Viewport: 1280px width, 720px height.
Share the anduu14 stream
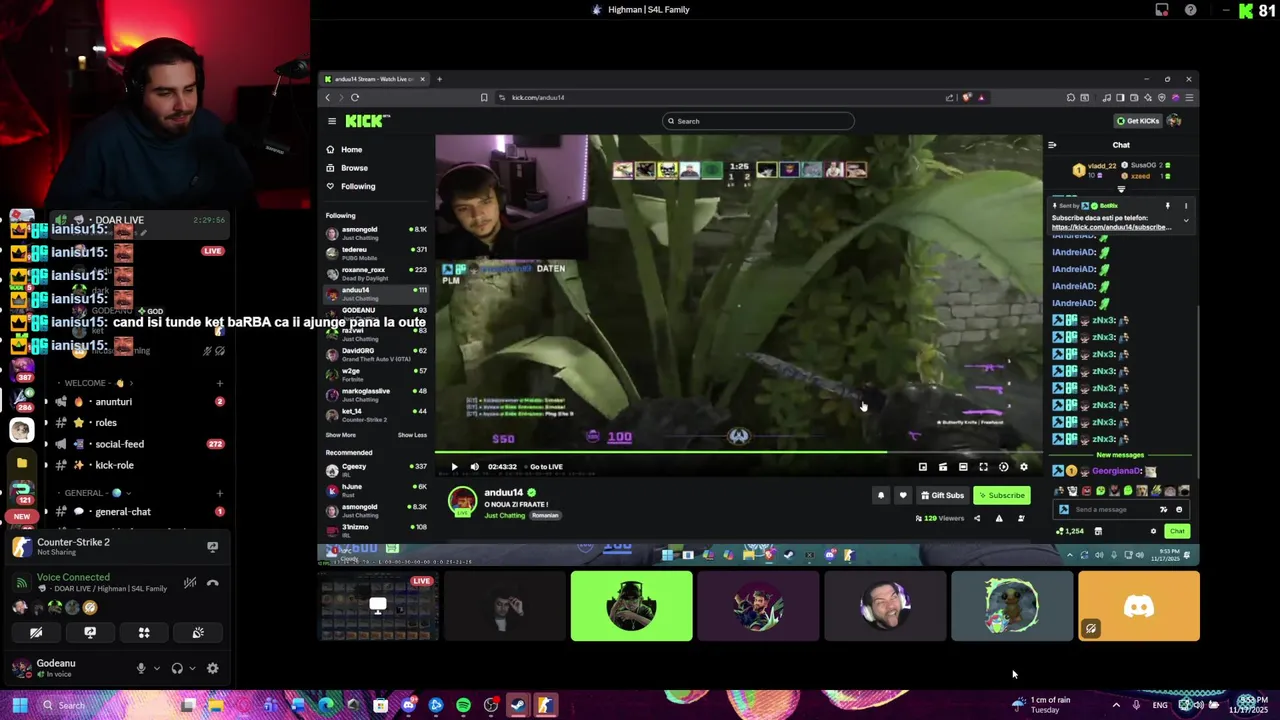point(977,518)
